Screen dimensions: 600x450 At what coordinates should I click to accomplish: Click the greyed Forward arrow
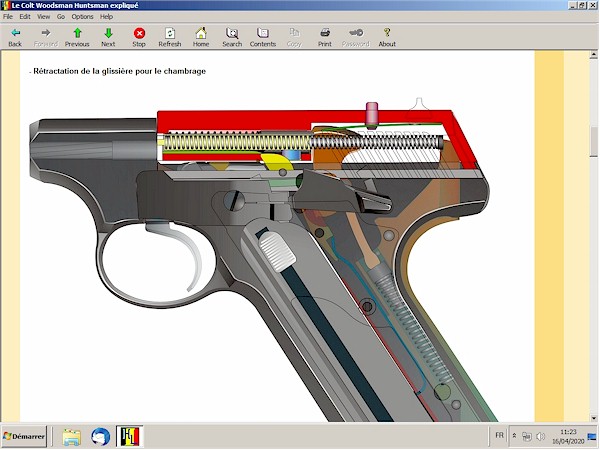[46, 37]
